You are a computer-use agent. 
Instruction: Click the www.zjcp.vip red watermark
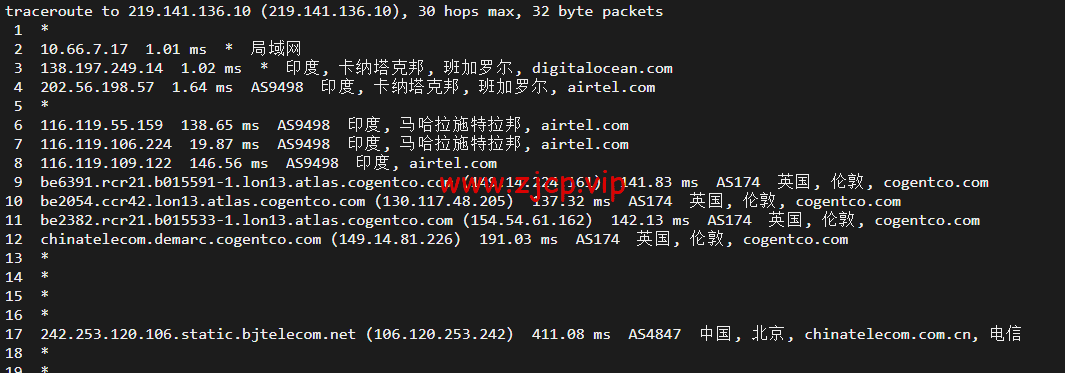pos(532,183)
